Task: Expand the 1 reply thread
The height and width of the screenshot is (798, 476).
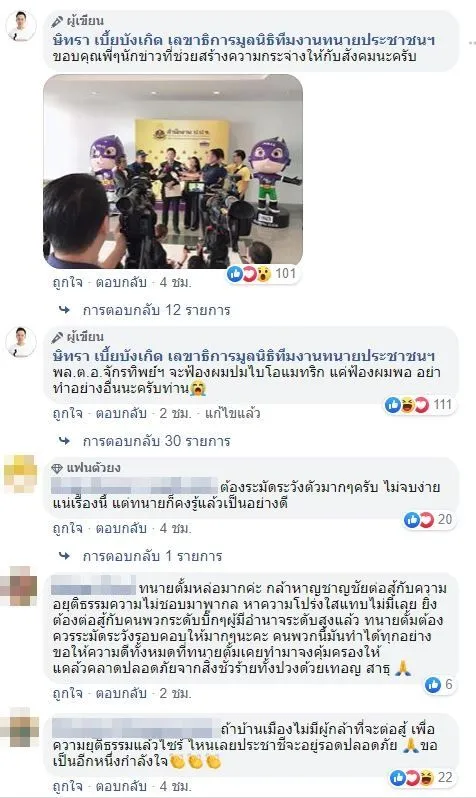Action: 152,556
